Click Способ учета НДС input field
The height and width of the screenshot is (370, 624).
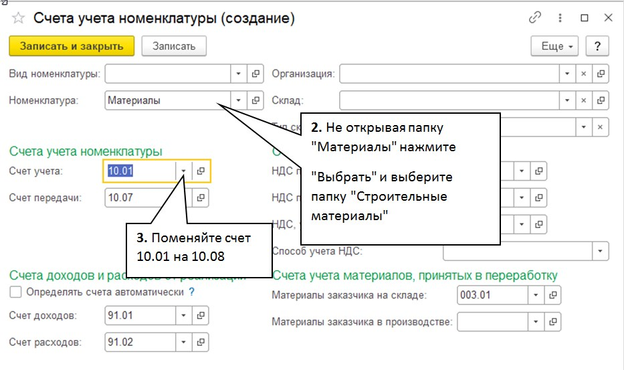click(x=518, y=251)
